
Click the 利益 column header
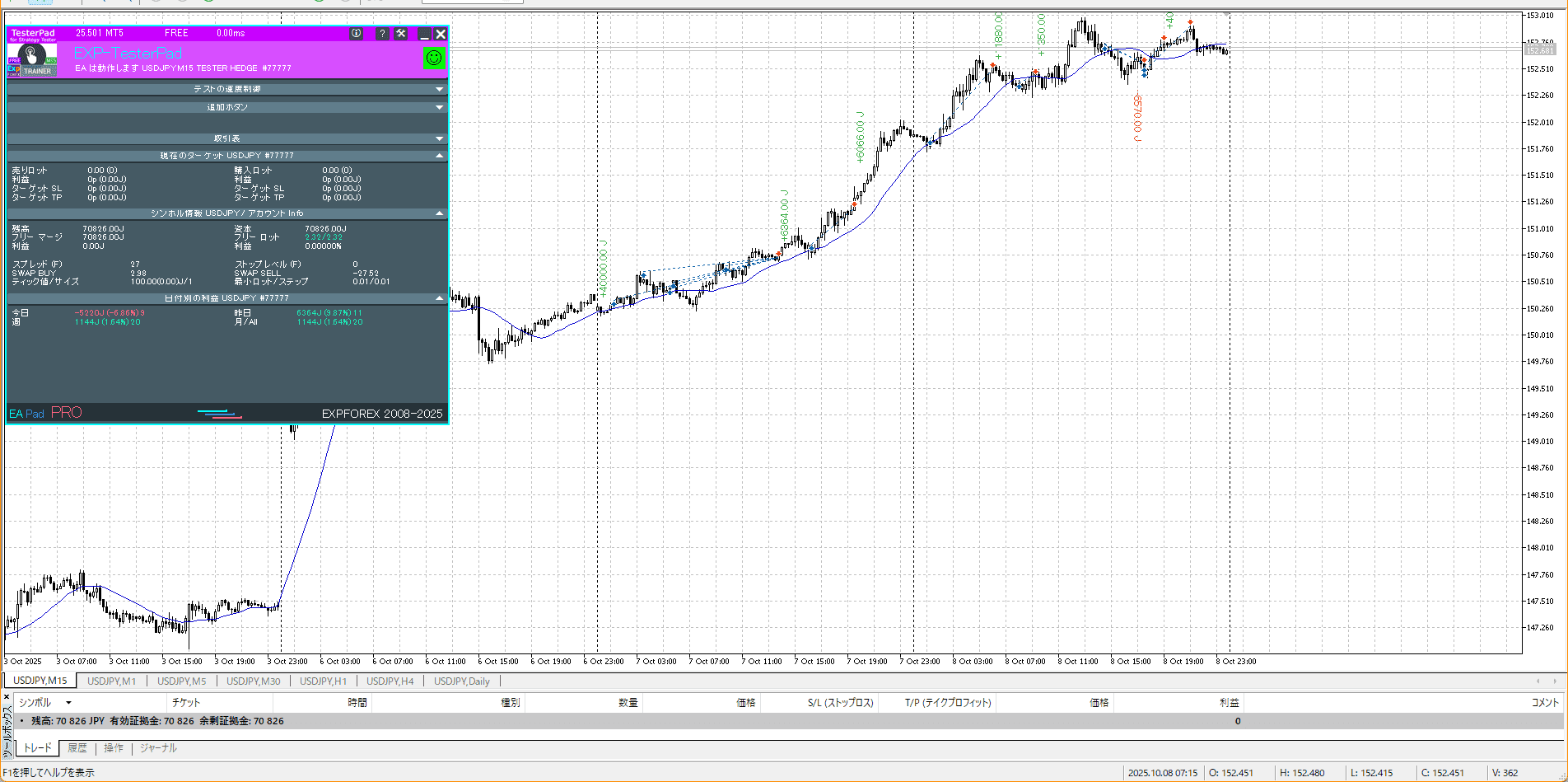coord(1229,703)
